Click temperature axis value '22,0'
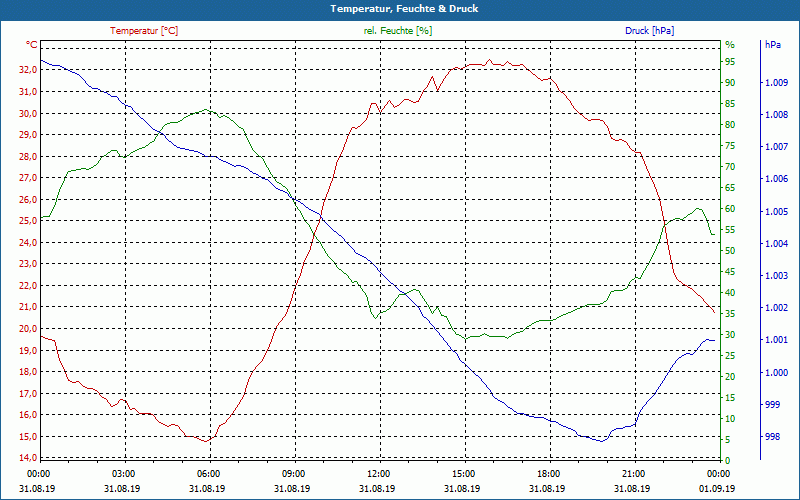 click(x=28, y=286)
